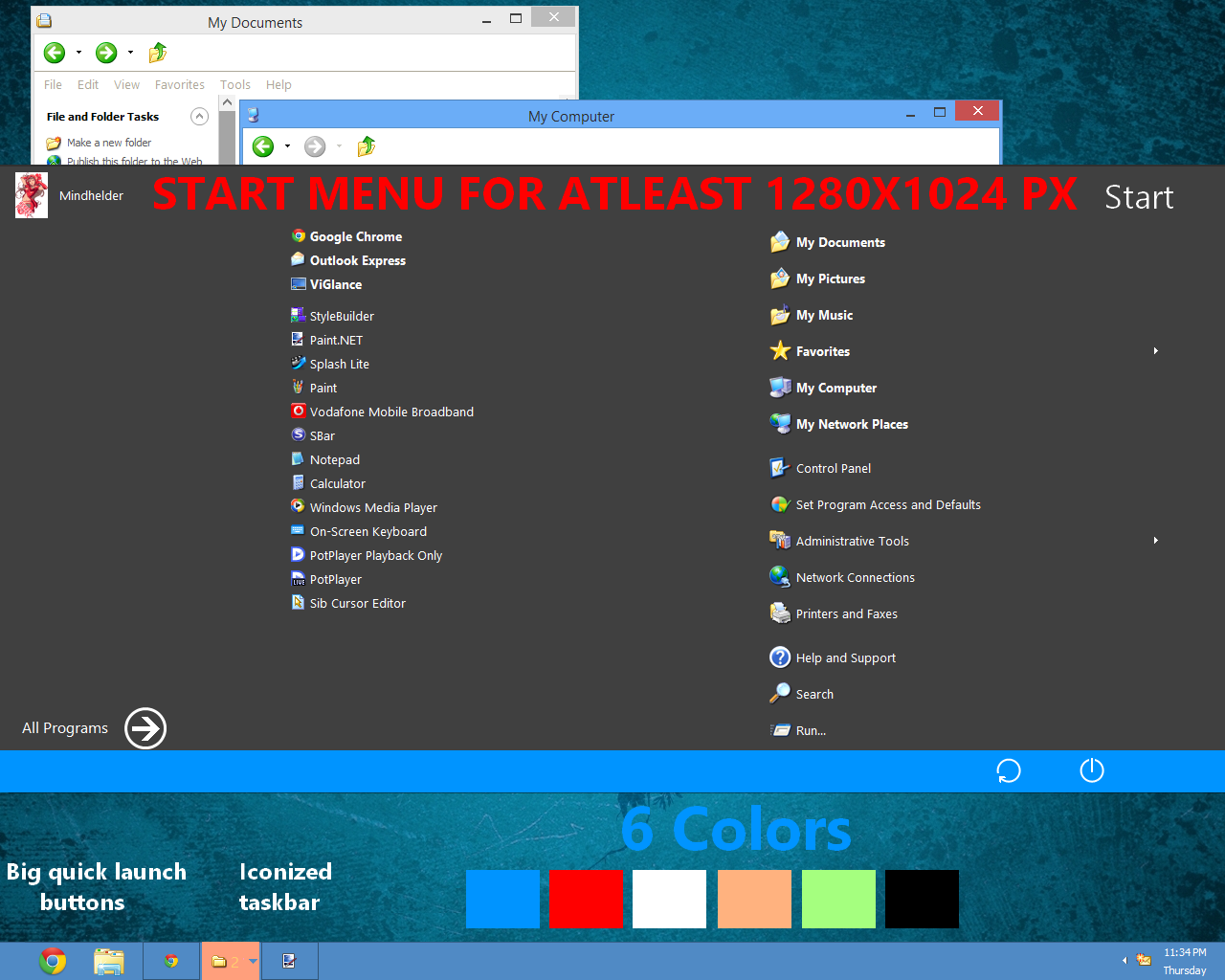This screenshot has height=980, width=1225.
Task: Open Back history dropdown in My Documents
Action: tap(78, 53)
